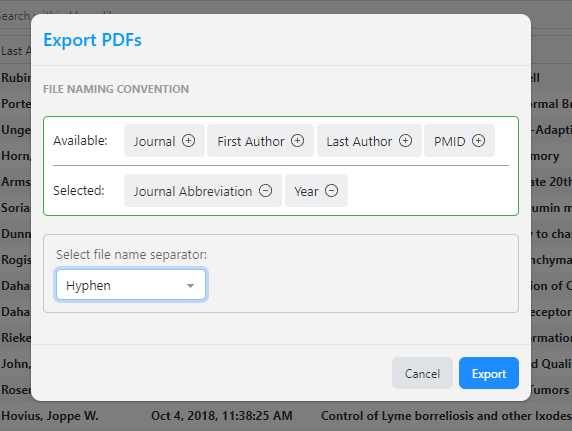
Task: Select the Last Author chip label
Action: 359,141
